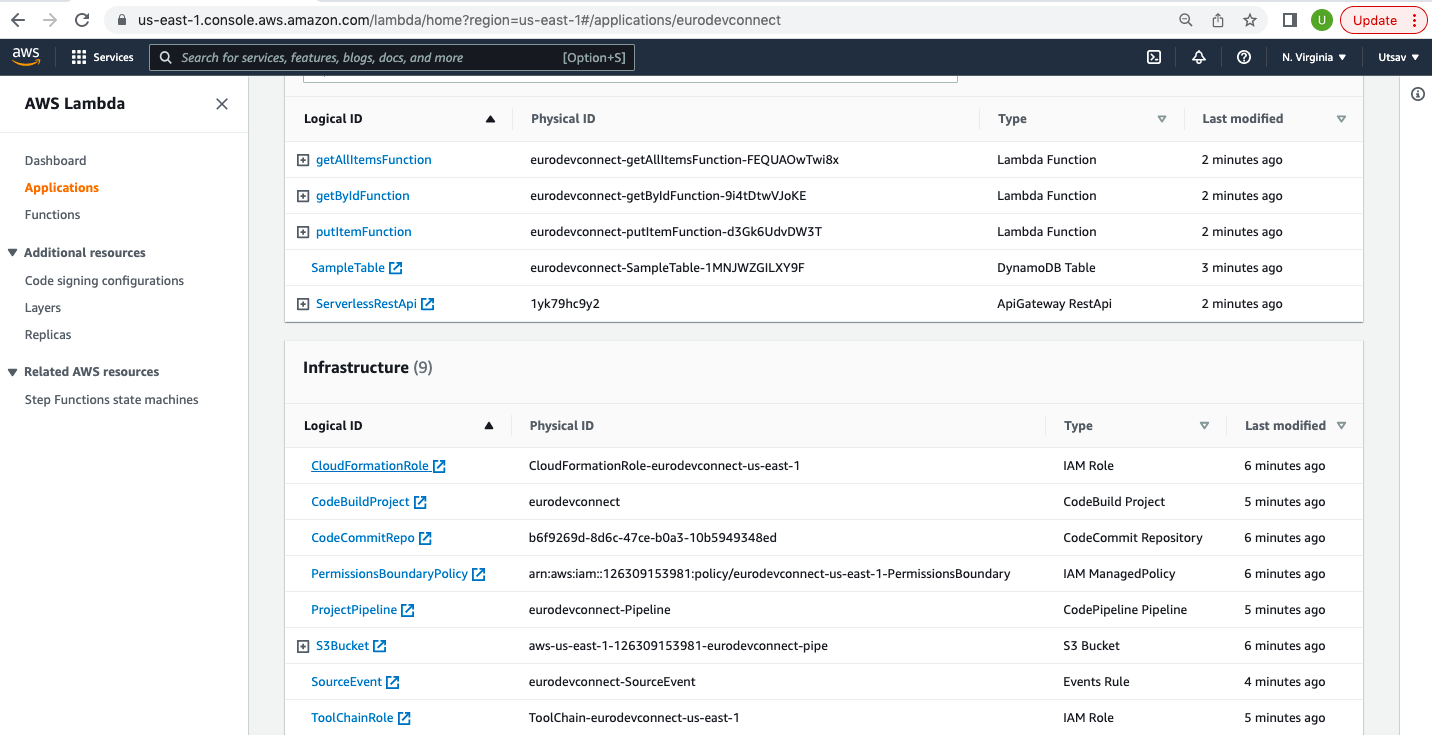The image size is (1432, 735).
Task: Click the Chrome Update button
Action: tap(1384, 20)
